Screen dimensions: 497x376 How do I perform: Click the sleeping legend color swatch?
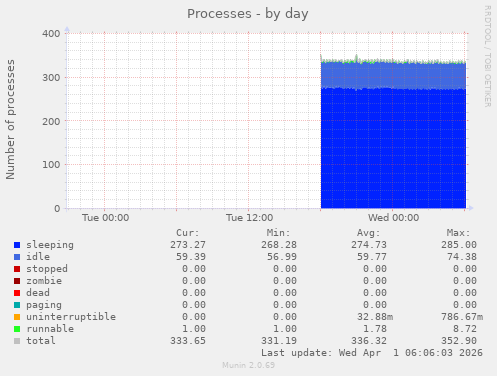(17, 245)
